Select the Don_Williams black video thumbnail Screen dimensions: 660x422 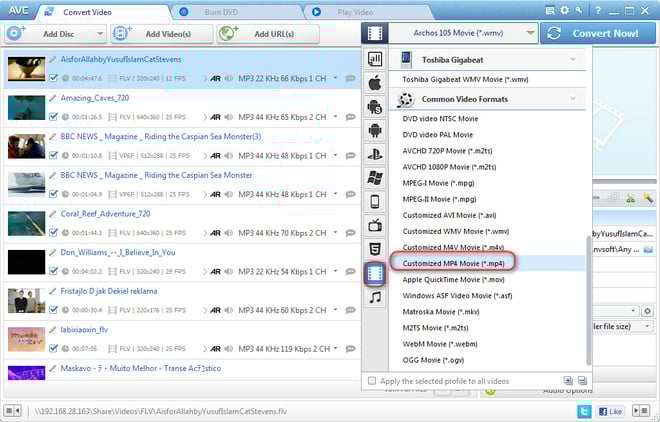point(27,262)
